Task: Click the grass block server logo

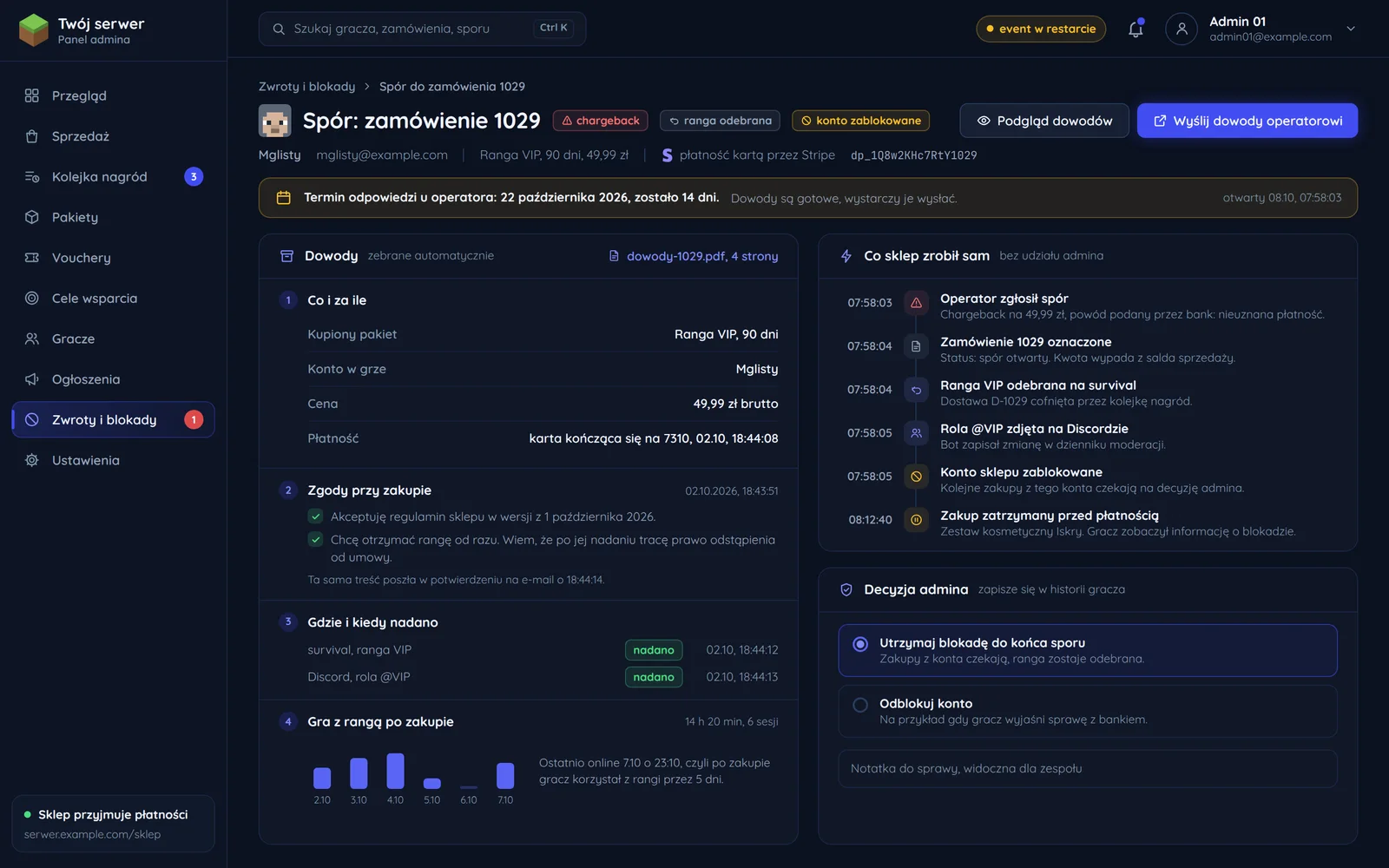Action: pyautogui.click(x=34, y=30)
